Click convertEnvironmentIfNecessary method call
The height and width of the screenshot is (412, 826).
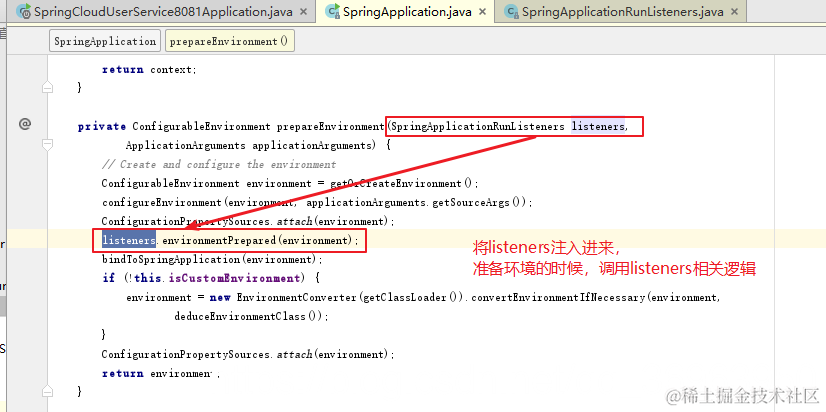pos(558,297)
